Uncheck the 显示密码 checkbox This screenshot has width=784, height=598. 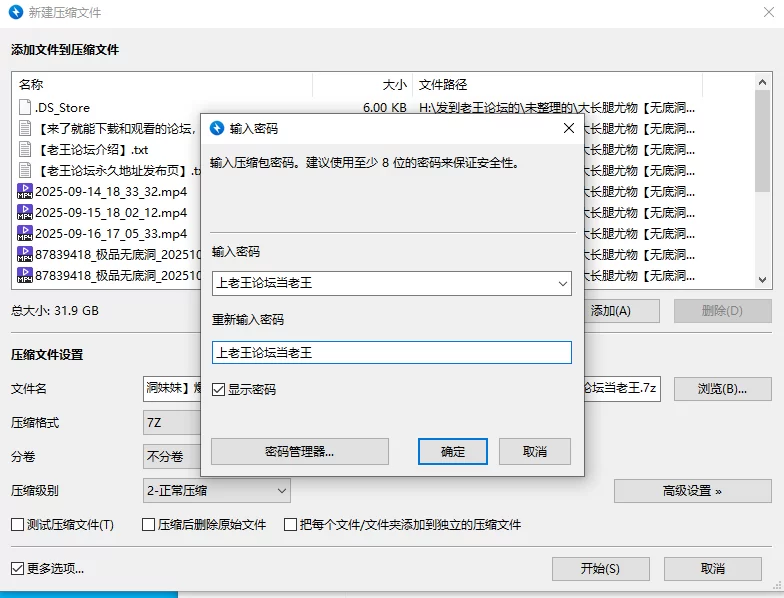[219, 390]
